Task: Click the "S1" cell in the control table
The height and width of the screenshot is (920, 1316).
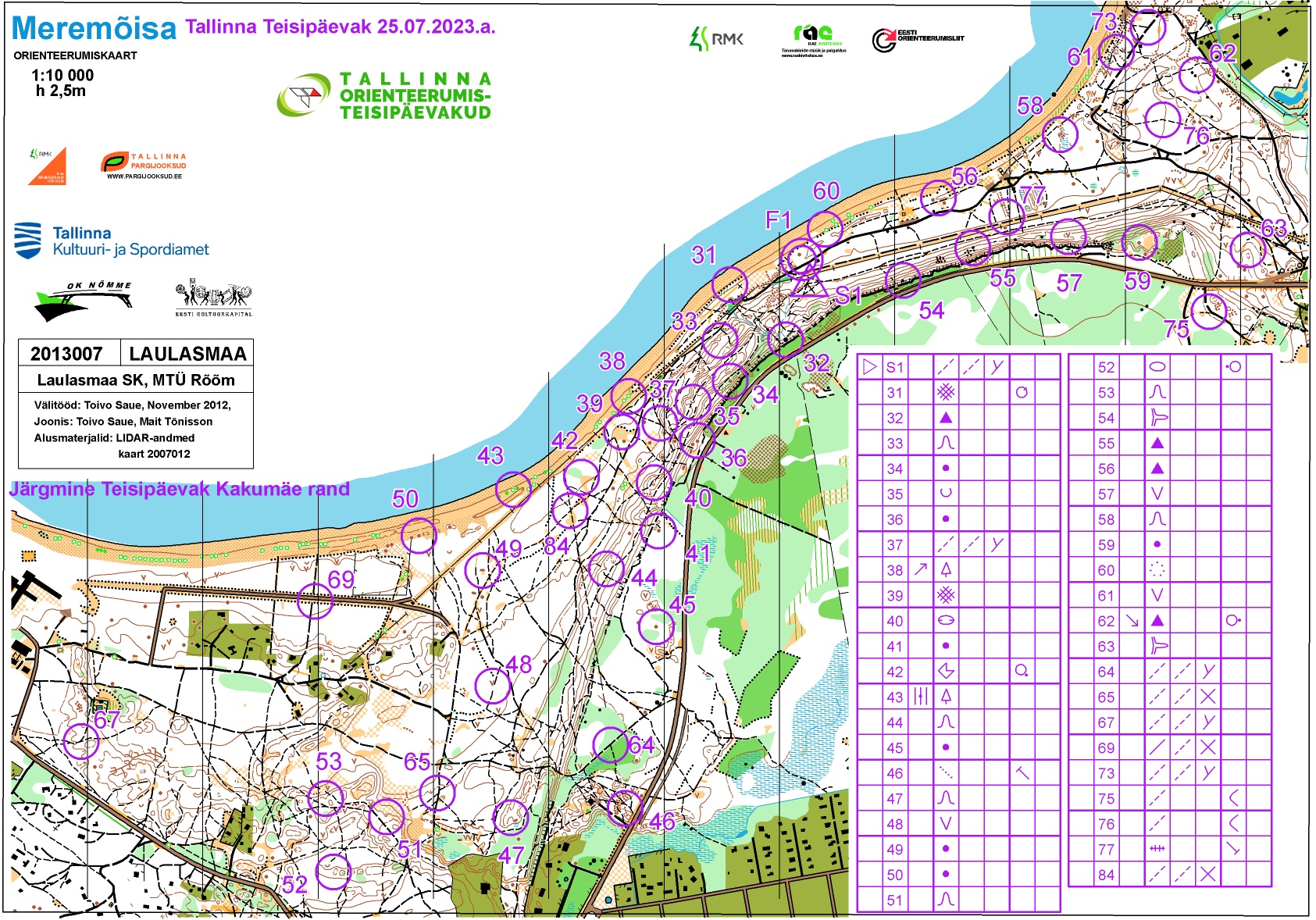Action: 895,367
